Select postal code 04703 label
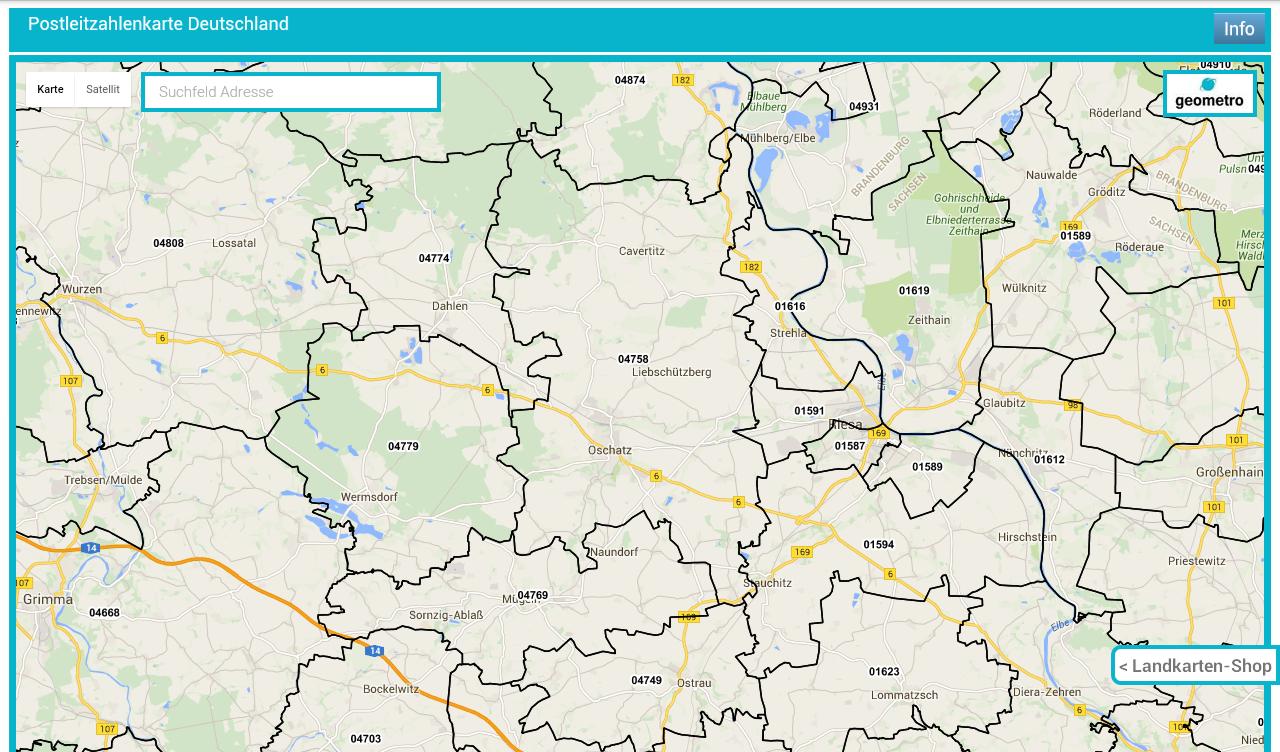The image size is (1280, 752). (365, 739)
